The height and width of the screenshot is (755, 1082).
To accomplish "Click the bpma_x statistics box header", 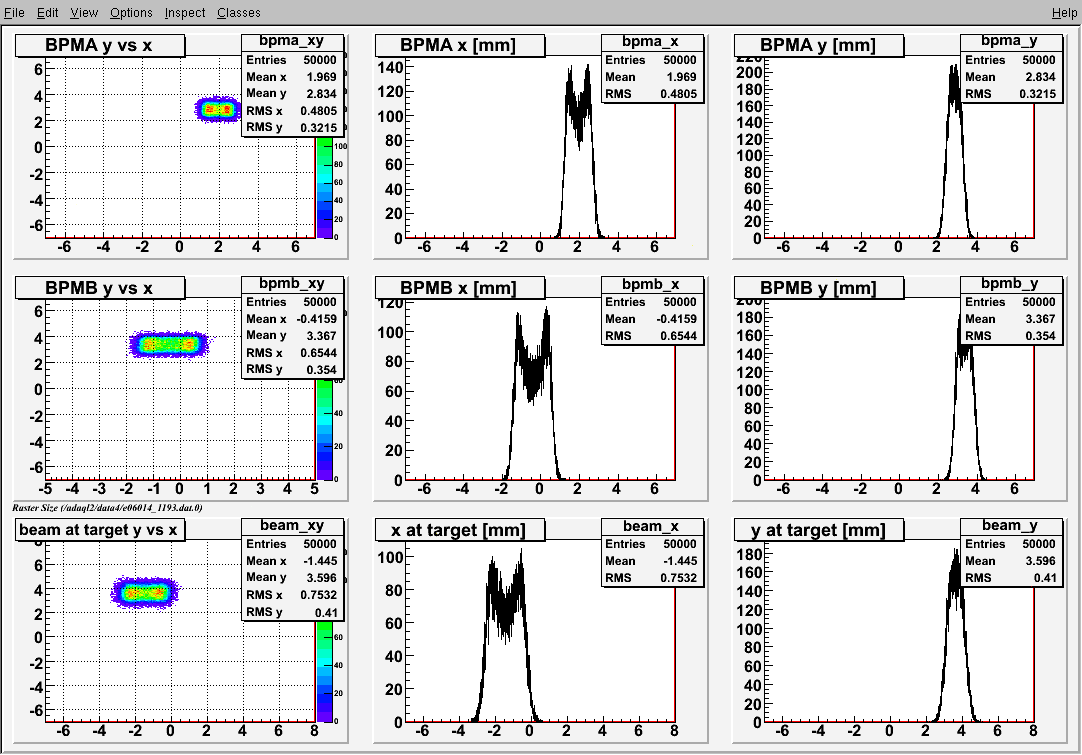I will (x=651, y=41).
